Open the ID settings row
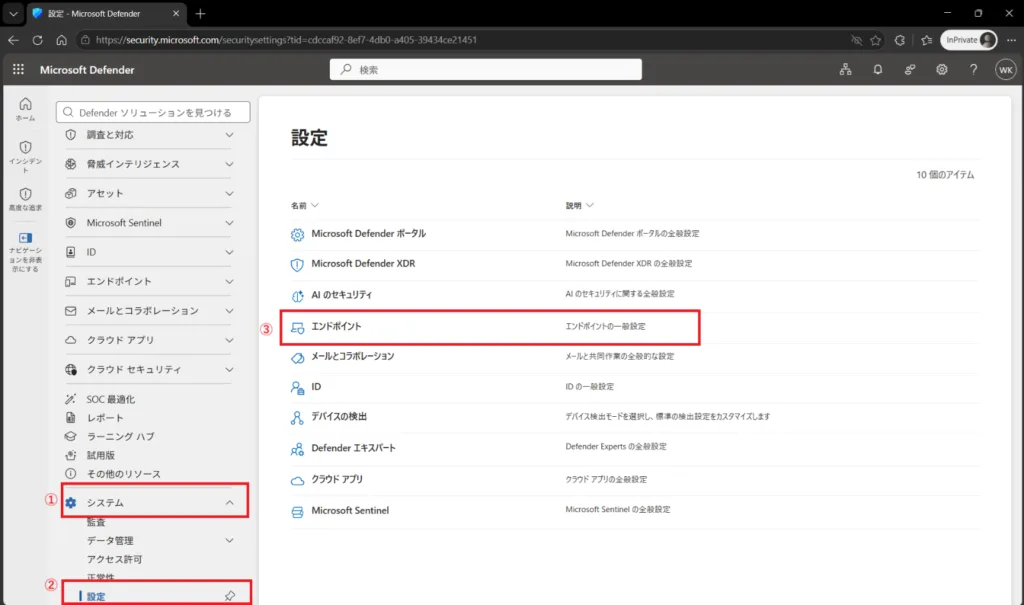1024x605 pixels. [635, 387]
